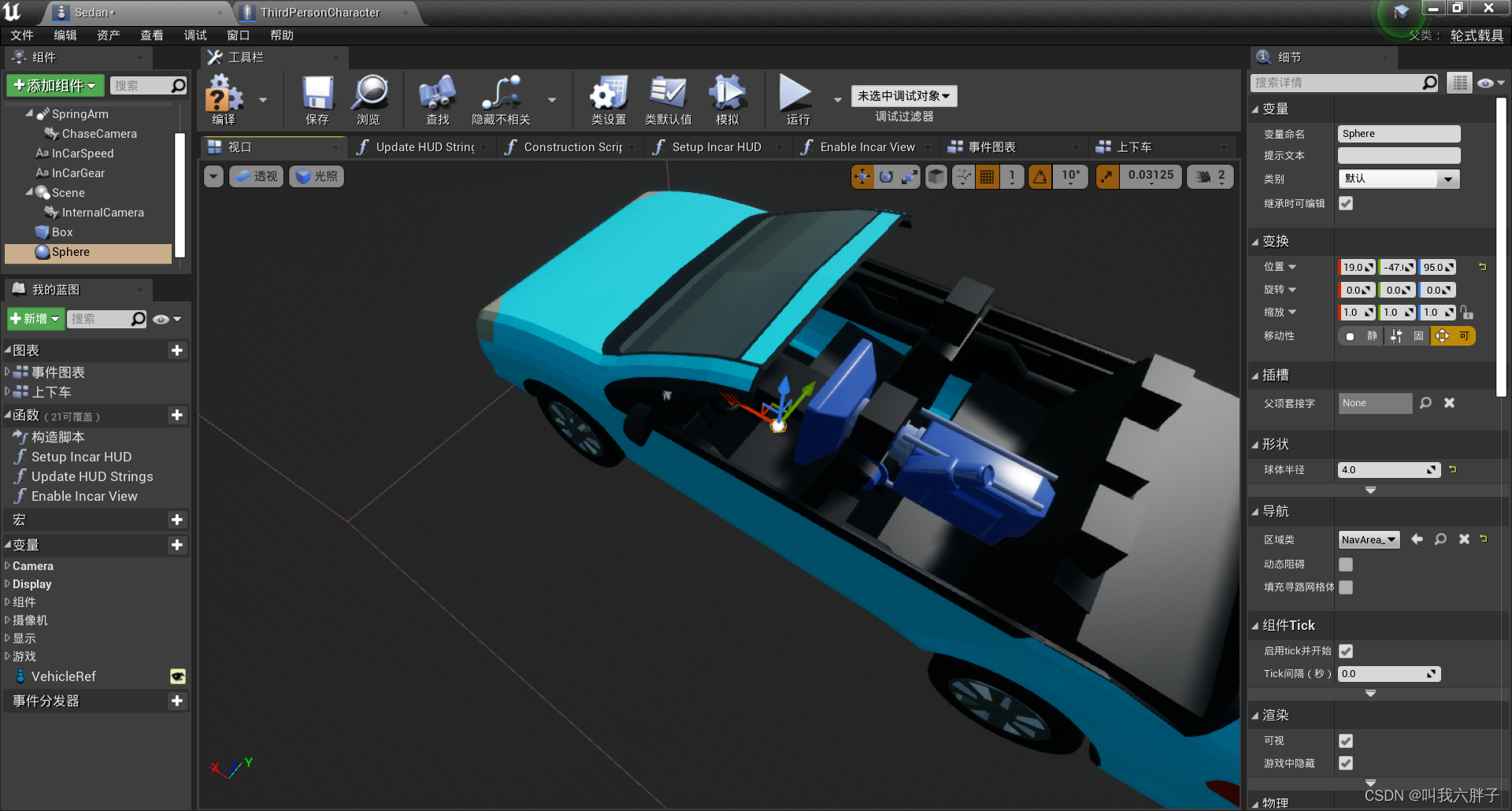
Task: Open 未选中调试对象 debug dropdown
Action: (904, 96)
